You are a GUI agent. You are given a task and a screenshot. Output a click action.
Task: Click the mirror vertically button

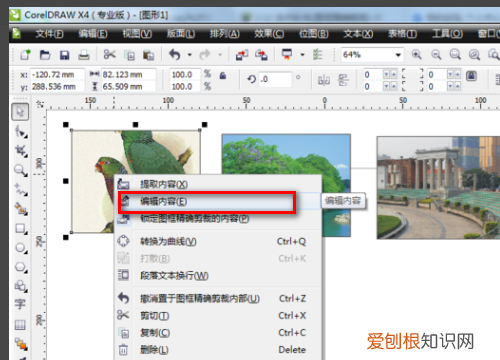tap(343, 80)
